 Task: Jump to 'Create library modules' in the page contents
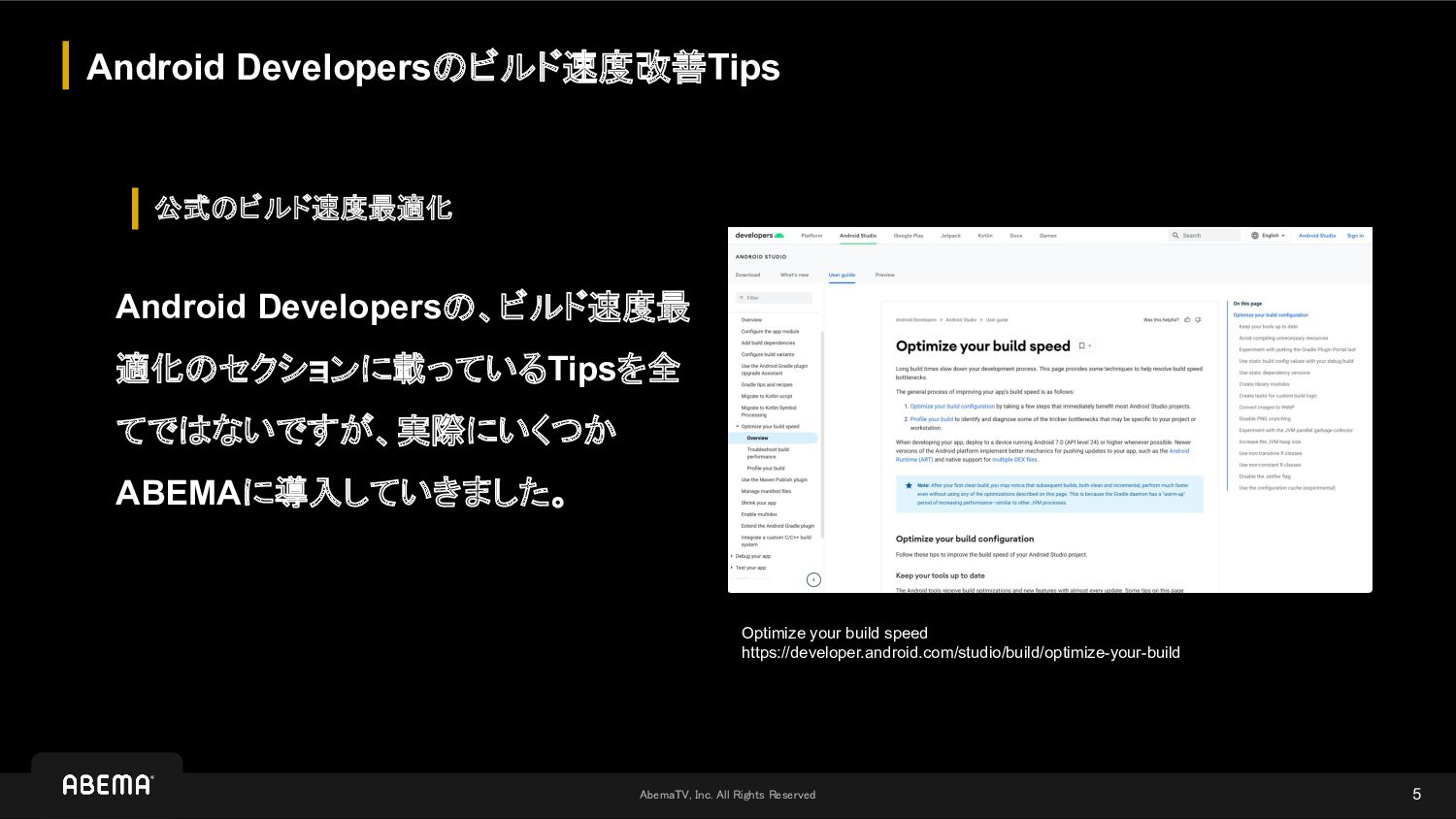coord(1264,384)
